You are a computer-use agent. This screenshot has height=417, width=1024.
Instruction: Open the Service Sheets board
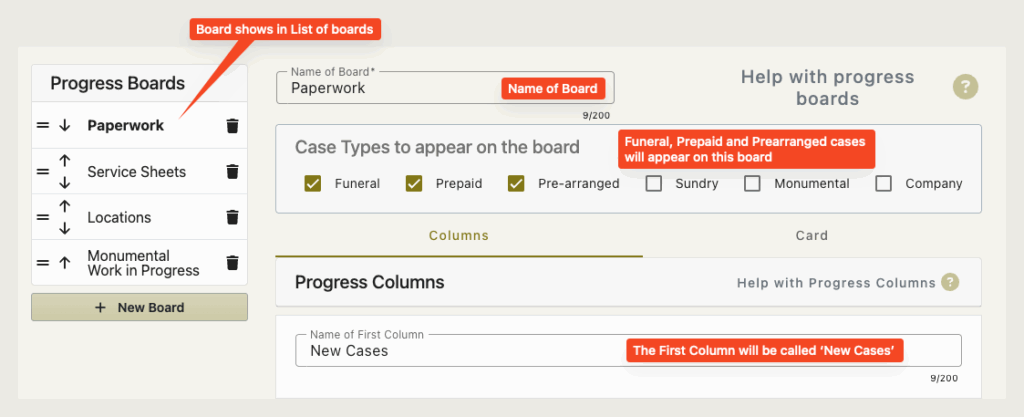[x=136, y=172]
